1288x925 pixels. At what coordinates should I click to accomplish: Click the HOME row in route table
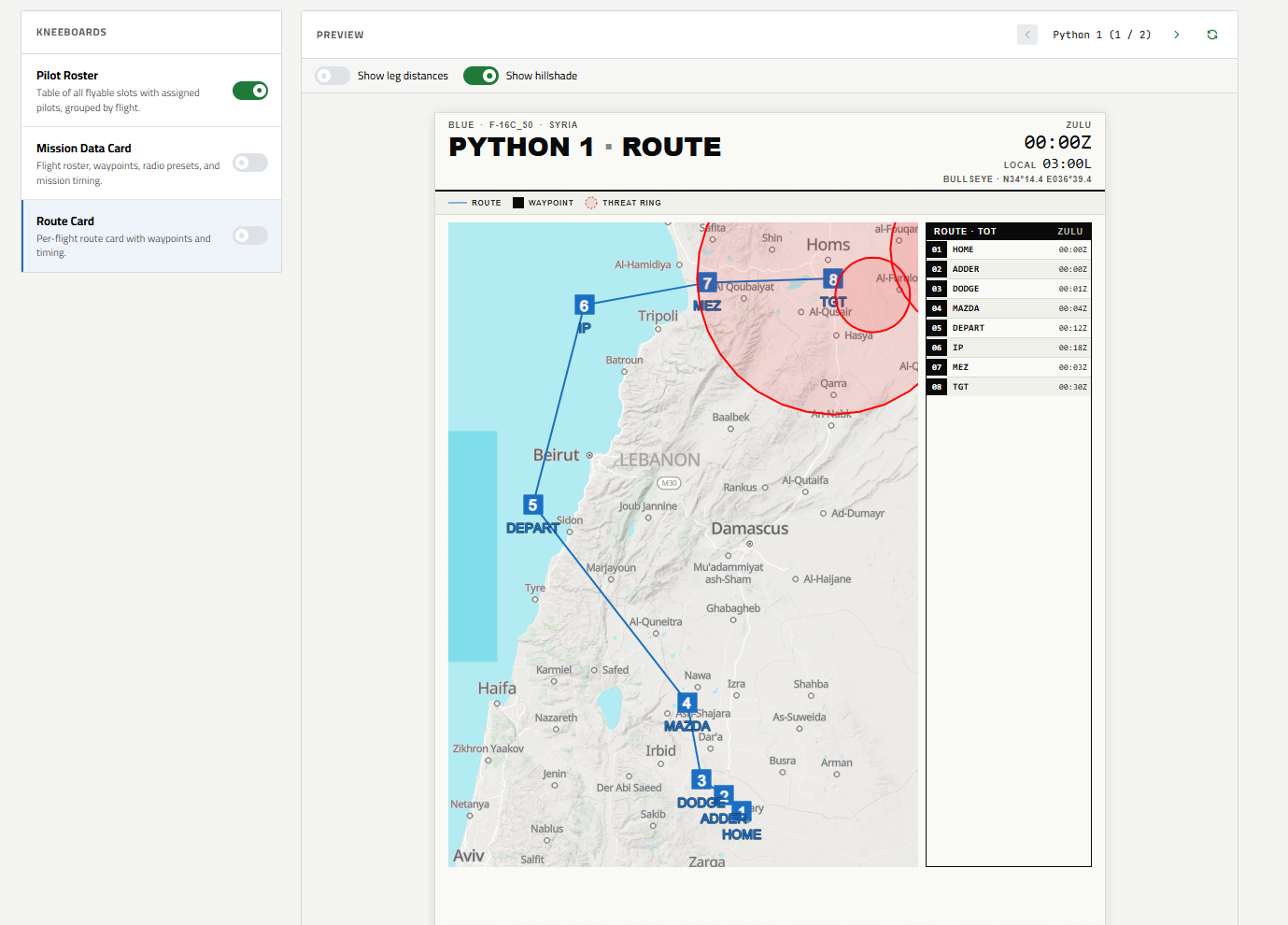1009,249
